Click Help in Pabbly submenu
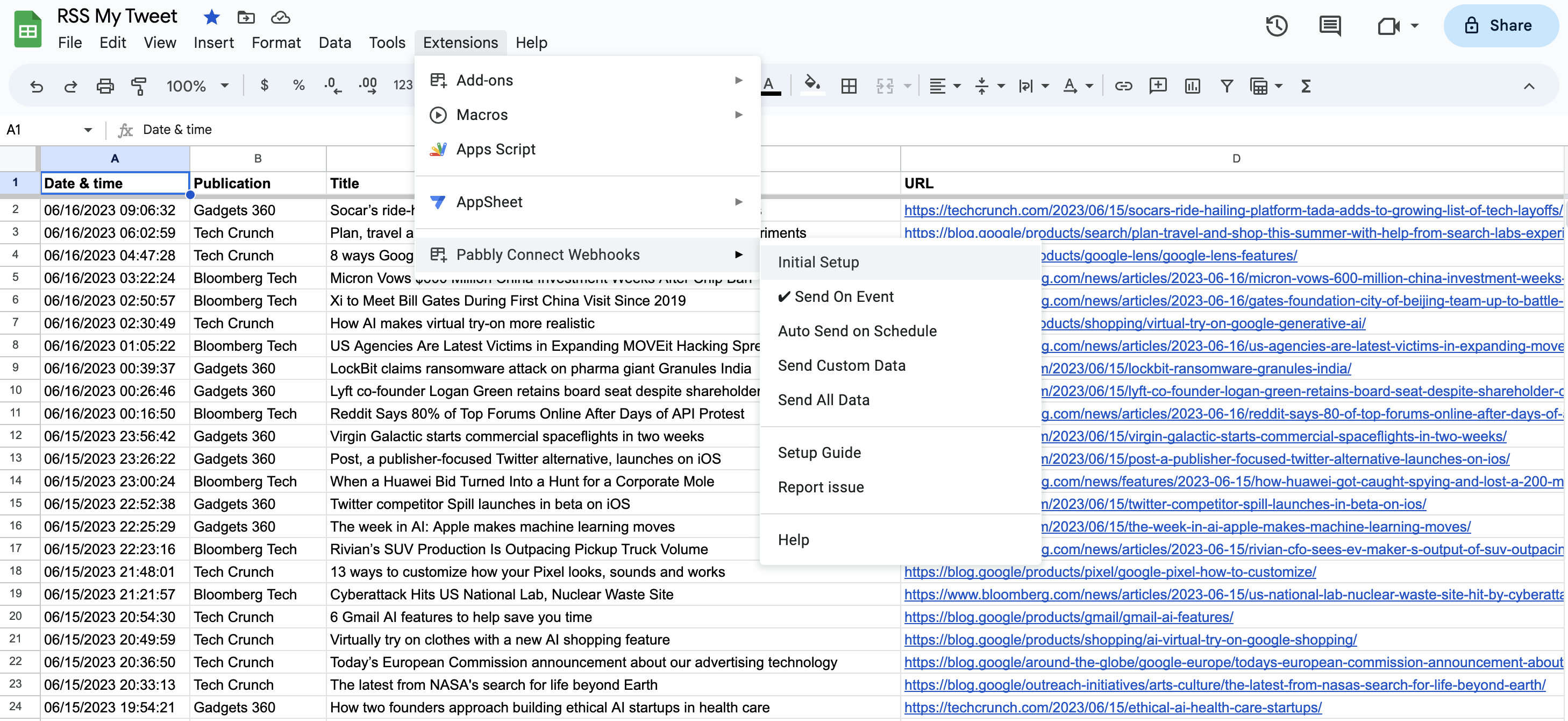Screen dimensions: 1568x721 tap(900, 540)
